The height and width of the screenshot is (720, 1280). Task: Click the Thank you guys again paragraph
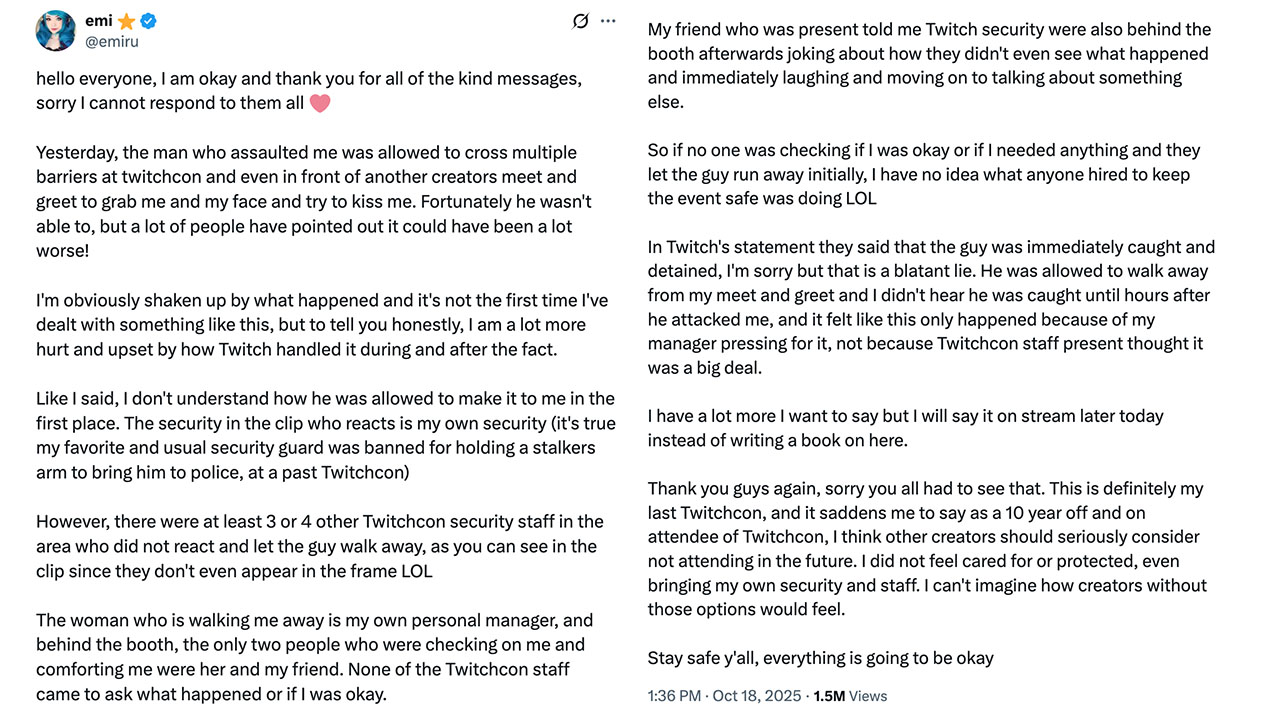pyautogui.click(x=930, y=548)
